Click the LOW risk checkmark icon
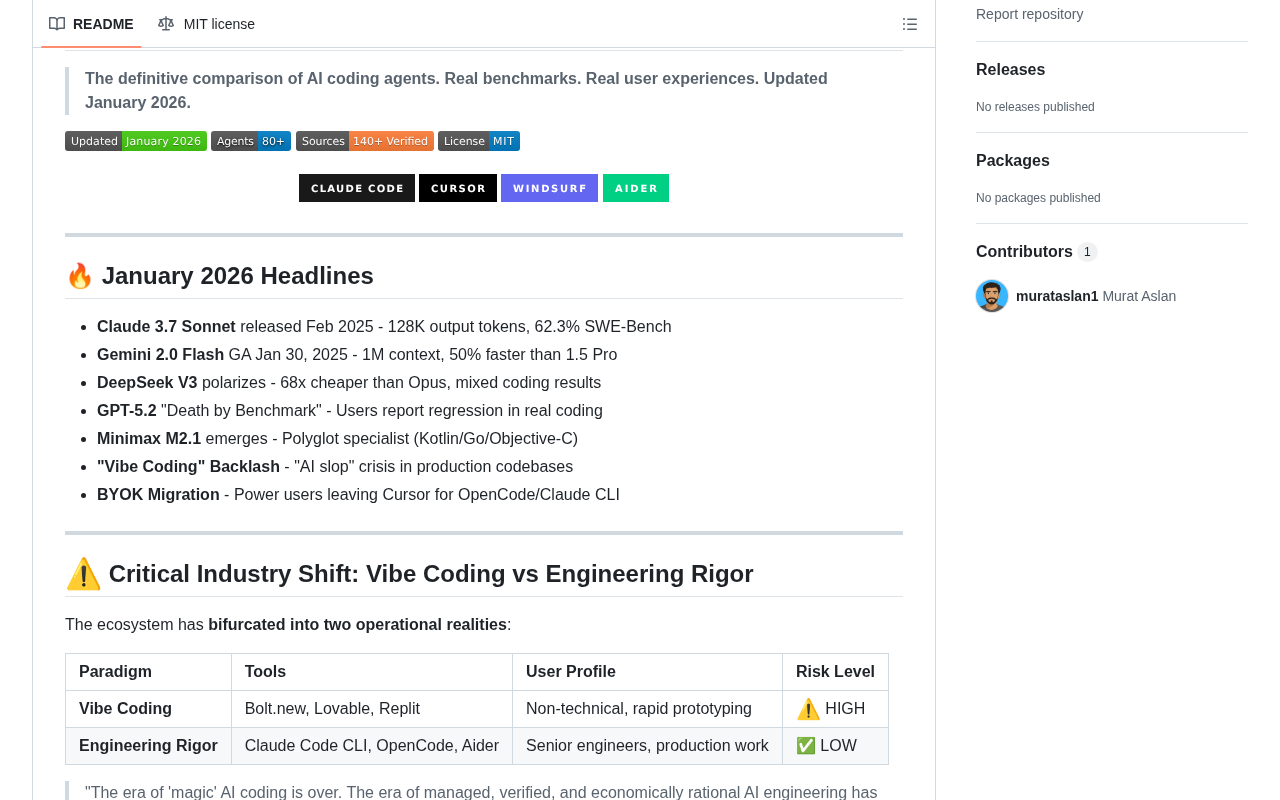The width and height of the screenshot is (1280, 800). (806, 746)
